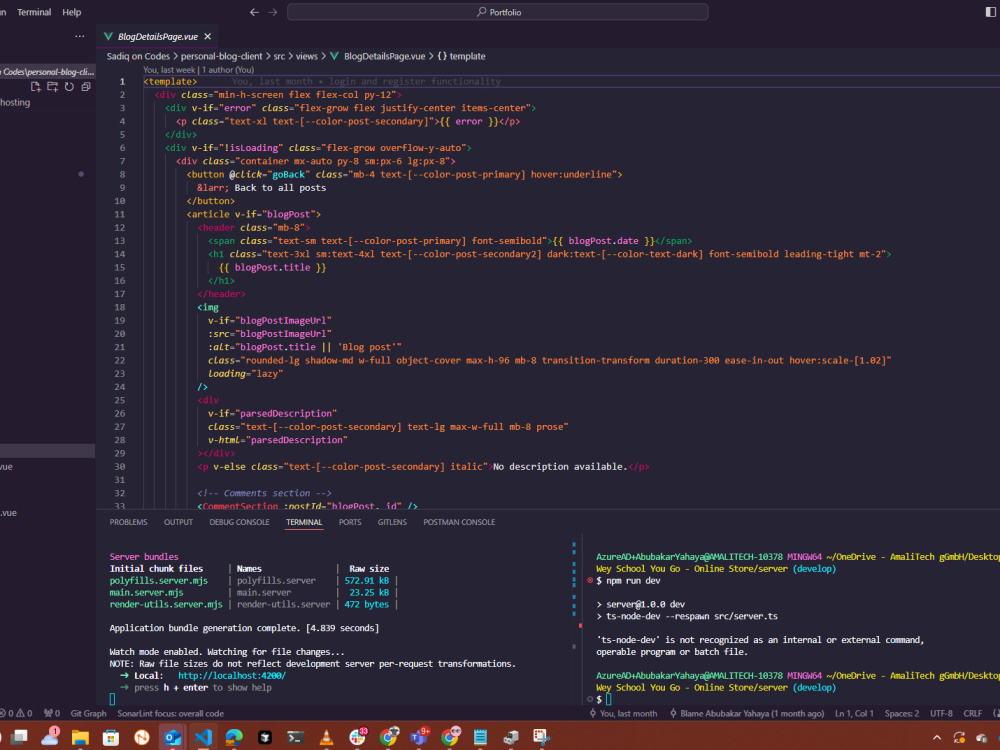Open the 'personal-blog-client' breadcrumb
This screenshot has width=1000, height=750.
click(221, 56)
